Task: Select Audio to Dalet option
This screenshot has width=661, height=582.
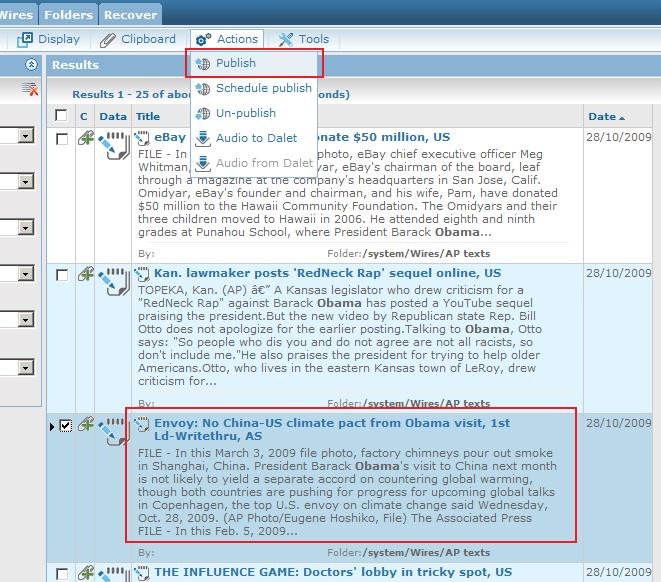Action: coord(254,138)
